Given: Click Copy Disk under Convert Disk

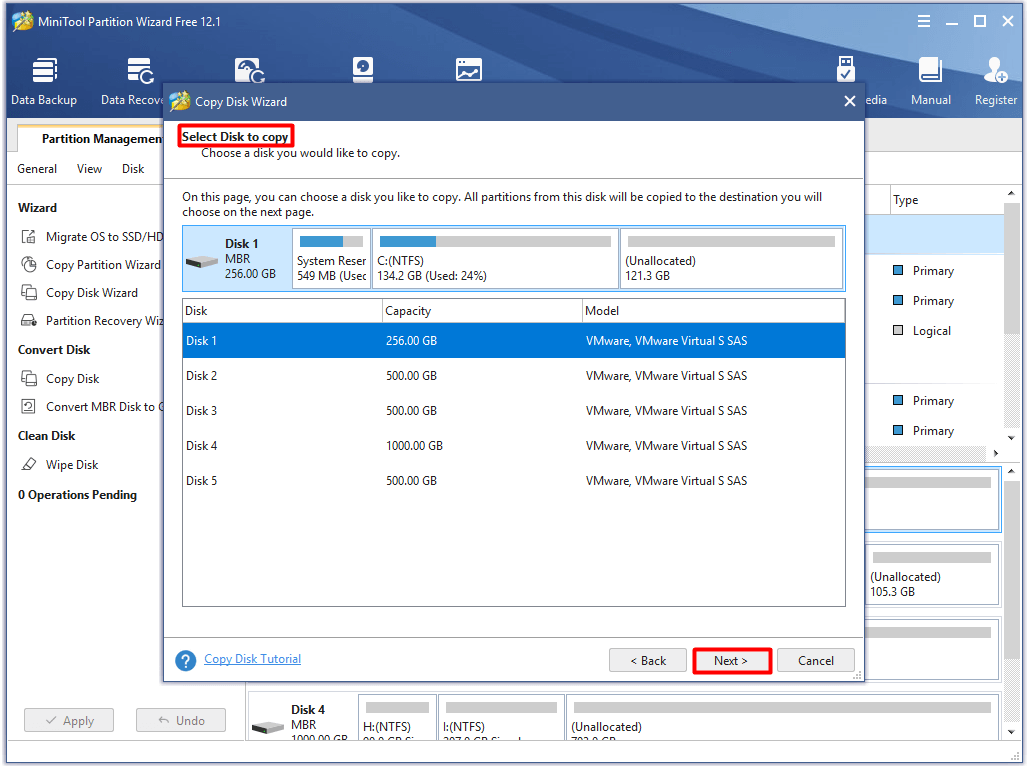Looking at the screenshot, I should pos(73,378).
